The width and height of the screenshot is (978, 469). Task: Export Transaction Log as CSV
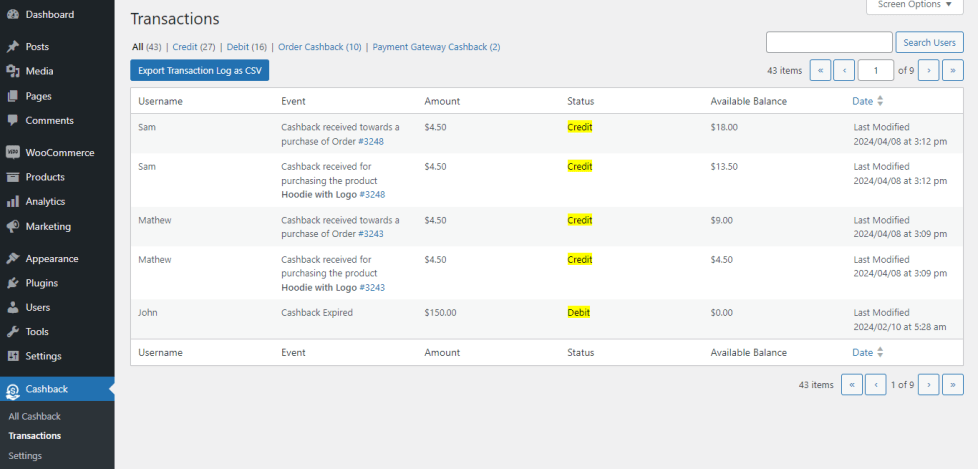pyautogui.click(x=199, y=70)
